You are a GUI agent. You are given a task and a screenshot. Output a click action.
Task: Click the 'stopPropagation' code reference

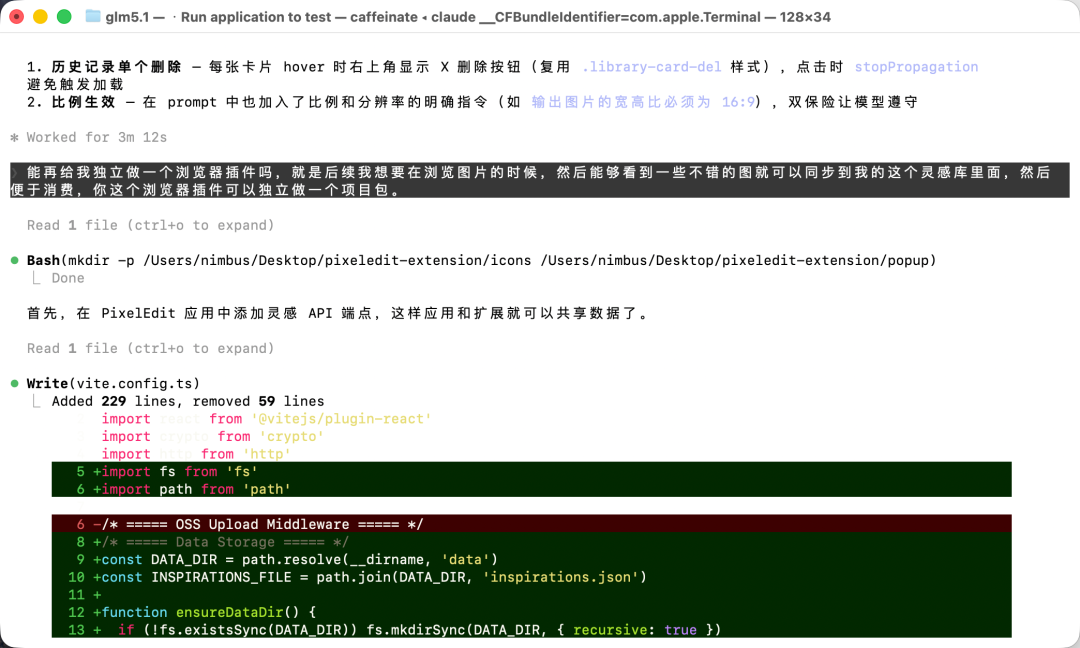(x=916, y=67)
